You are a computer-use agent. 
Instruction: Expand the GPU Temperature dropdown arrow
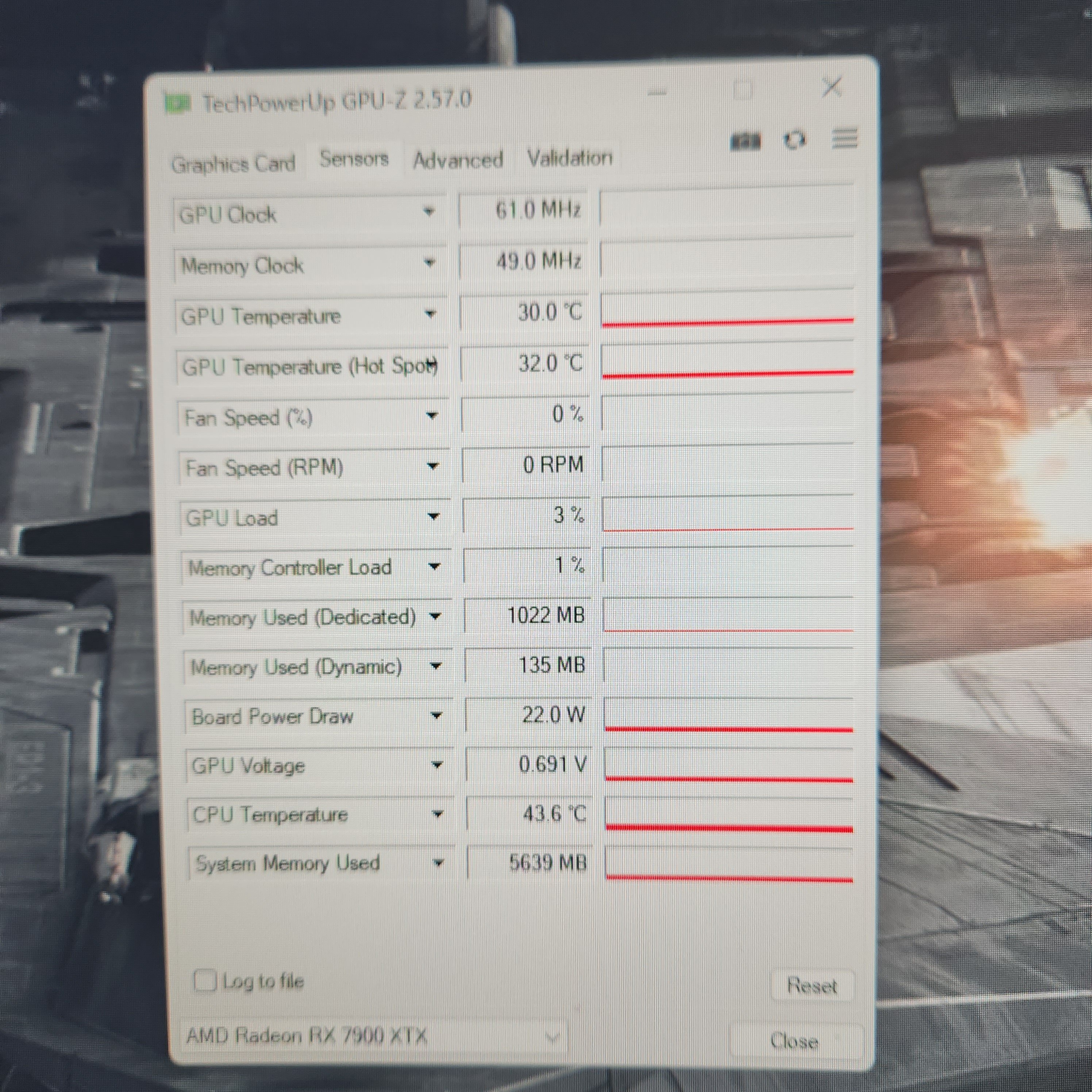point(430,314)
